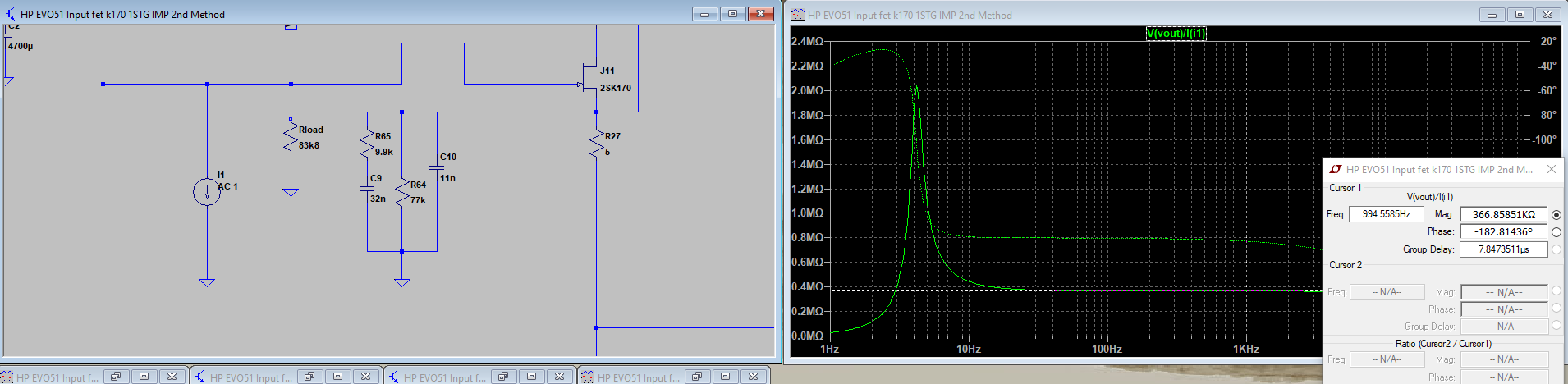Click ground symbol below Rload

coord(291,192)
